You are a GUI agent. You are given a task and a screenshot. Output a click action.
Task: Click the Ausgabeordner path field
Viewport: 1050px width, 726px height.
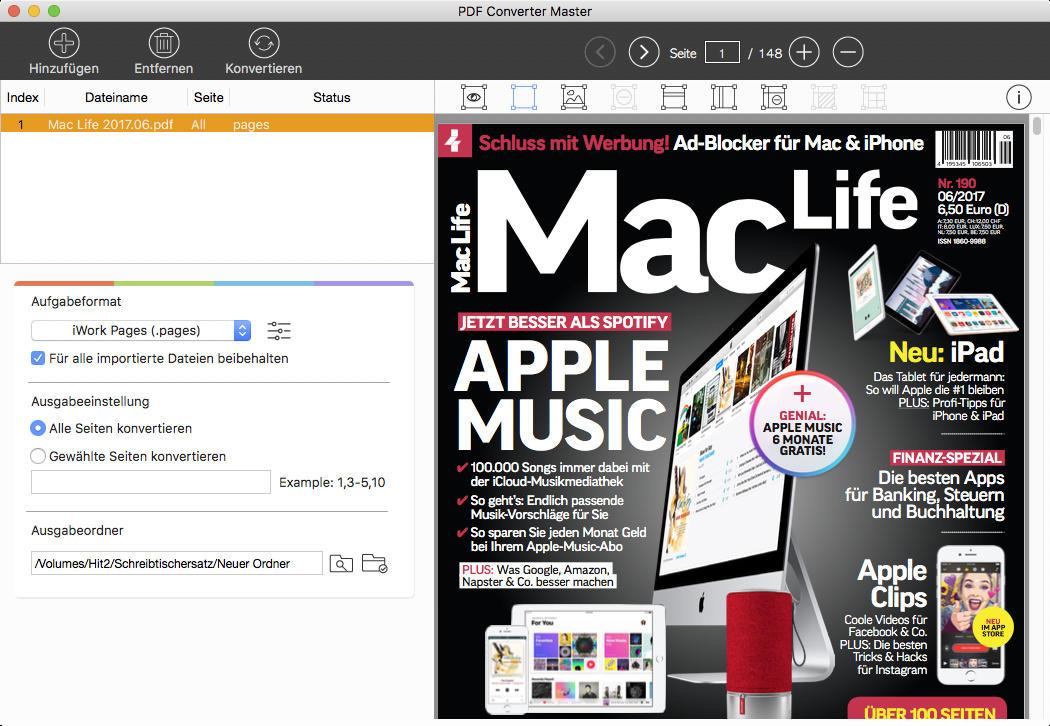tap(177, 563)
